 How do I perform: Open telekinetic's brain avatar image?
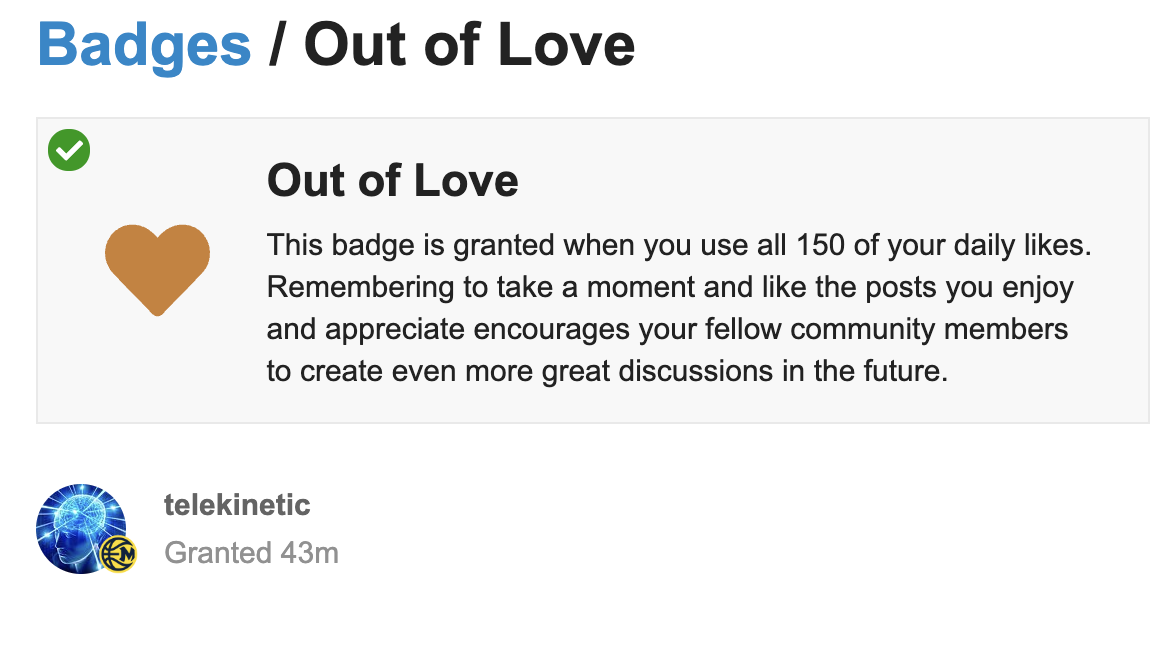[x=81, y=529]
